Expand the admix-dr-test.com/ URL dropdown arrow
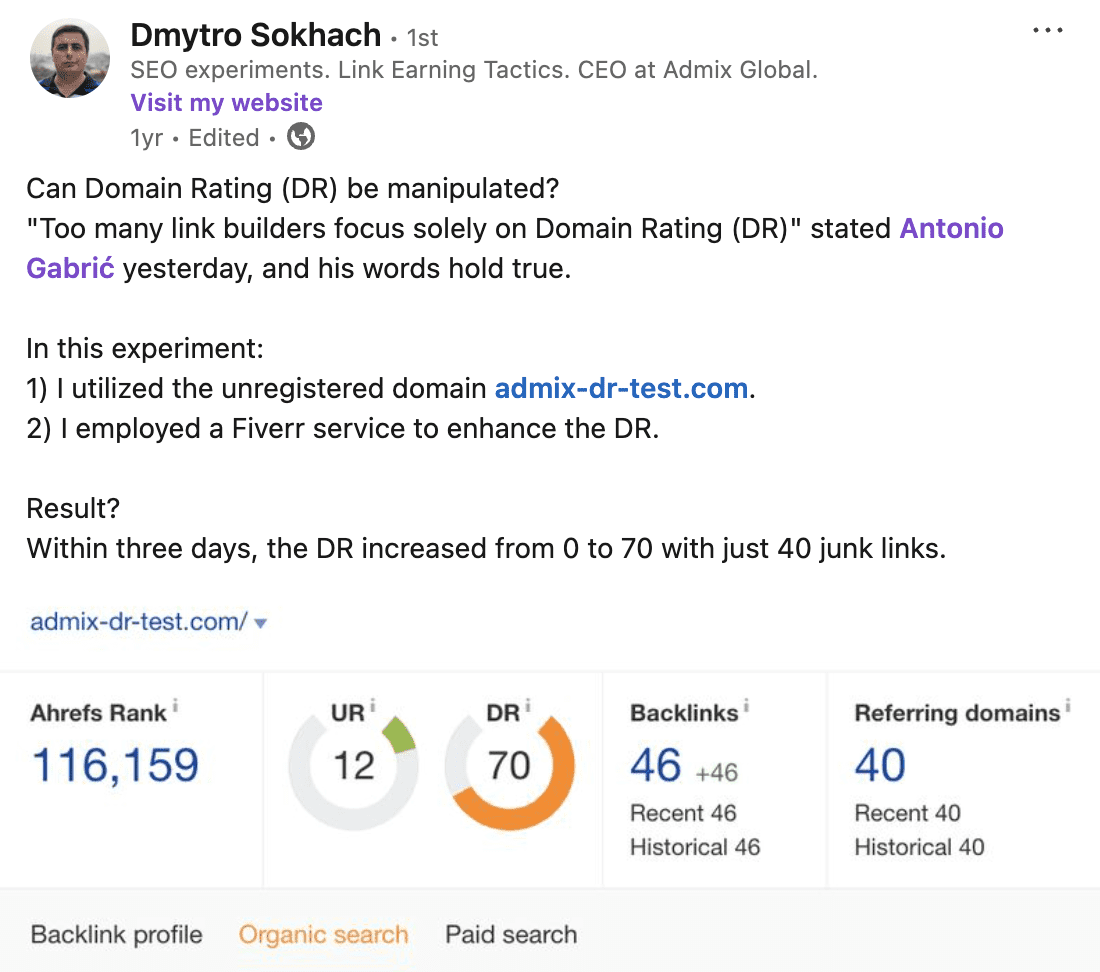 (x=260, y=623)
